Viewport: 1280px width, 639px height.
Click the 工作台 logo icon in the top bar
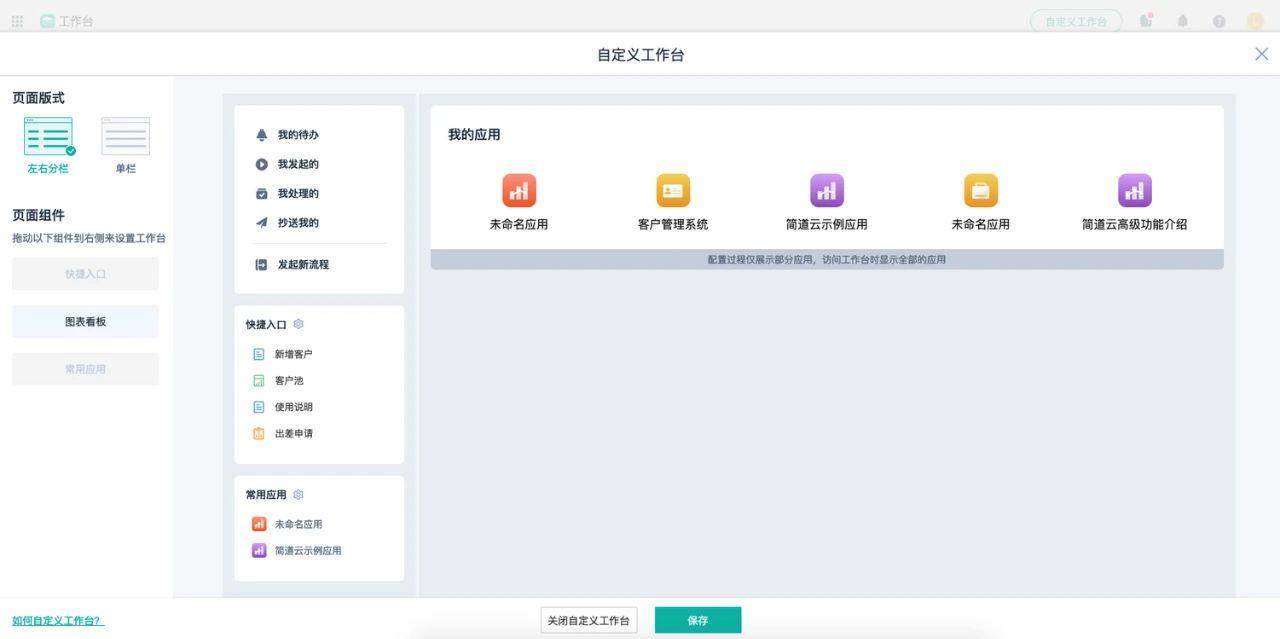47,21
